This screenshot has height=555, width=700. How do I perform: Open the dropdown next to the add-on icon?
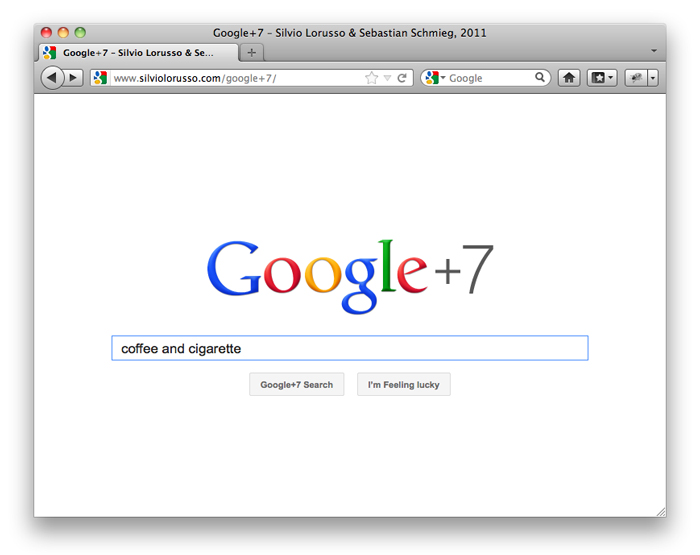653,78
